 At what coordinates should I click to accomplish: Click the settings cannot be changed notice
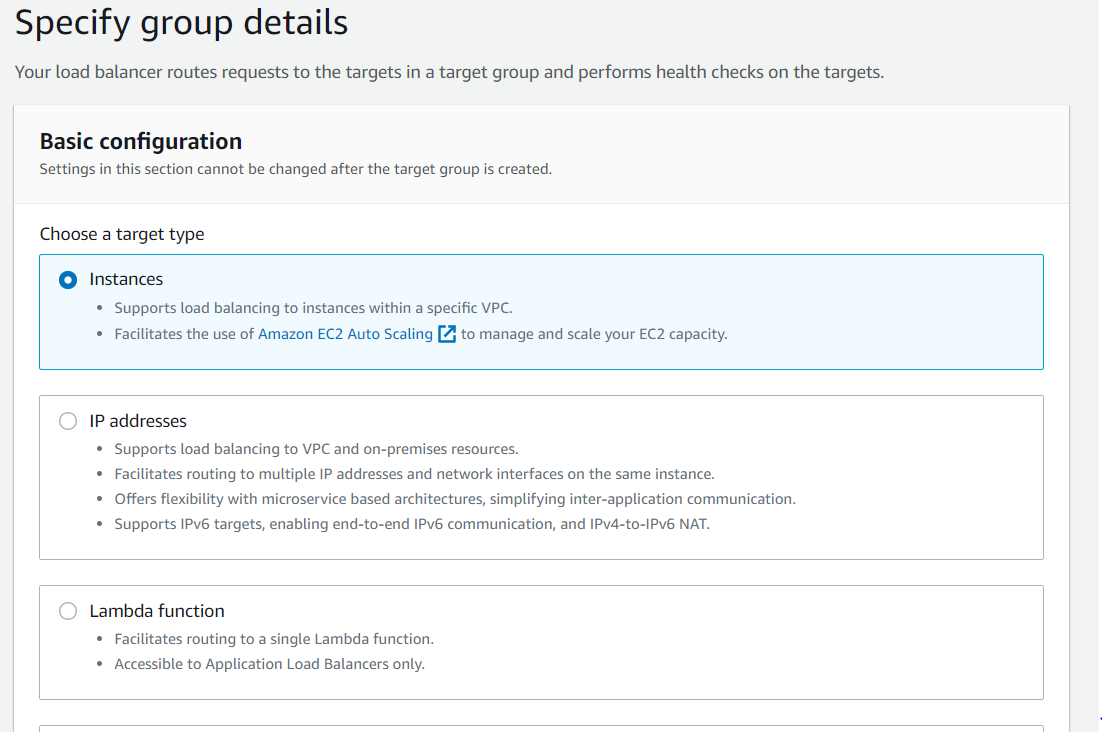coord(295,169)
